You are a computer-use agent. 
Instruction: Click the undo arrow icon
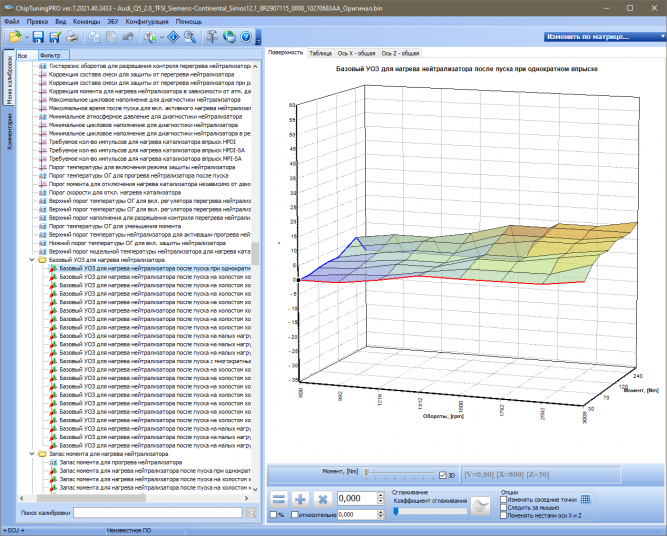[x=128, y=37]
